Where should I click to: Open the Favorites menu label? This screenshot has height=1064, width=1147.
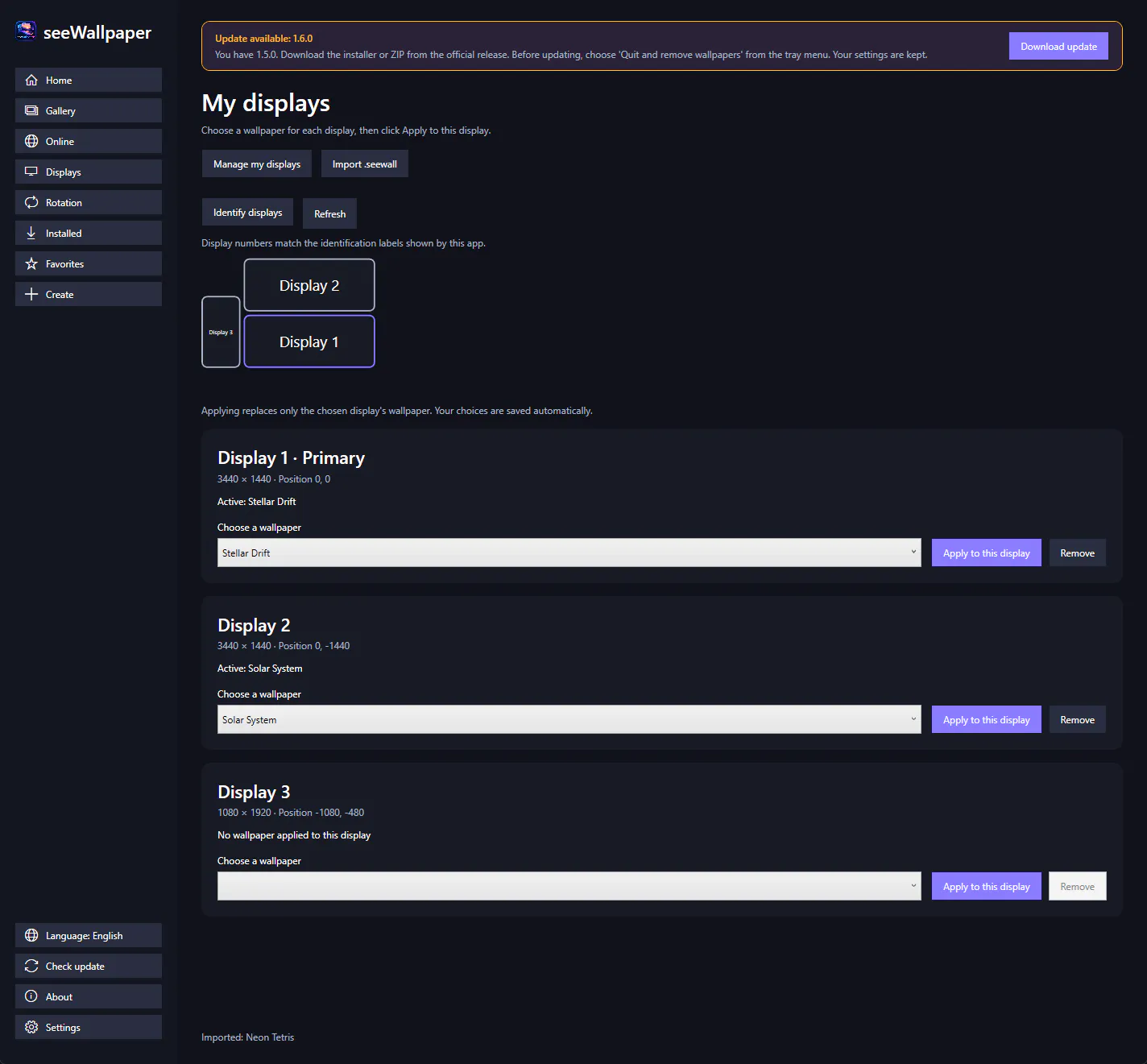point(64,264)
